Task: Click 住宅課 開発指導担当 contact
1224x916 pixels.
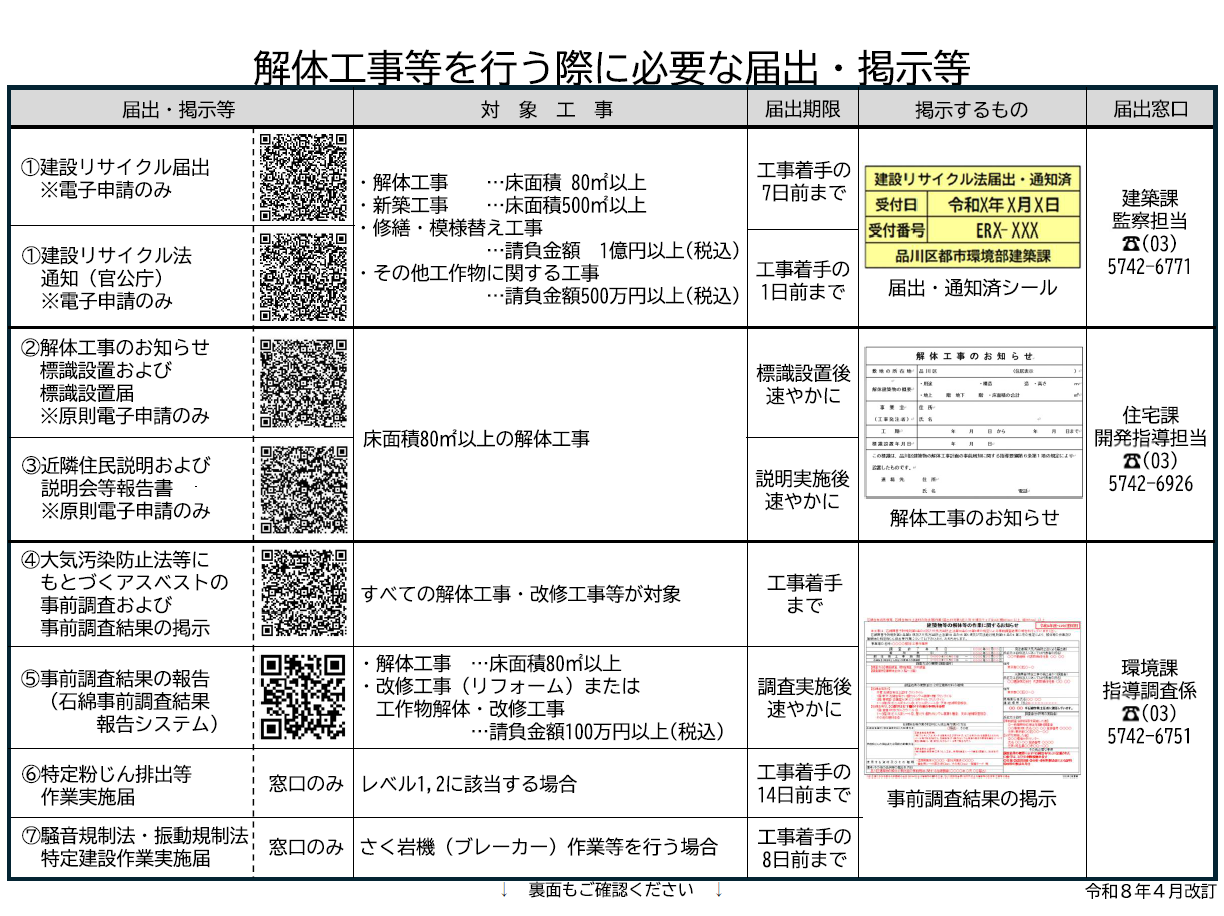Action: pyautogui.click(x=1150, y=426)
